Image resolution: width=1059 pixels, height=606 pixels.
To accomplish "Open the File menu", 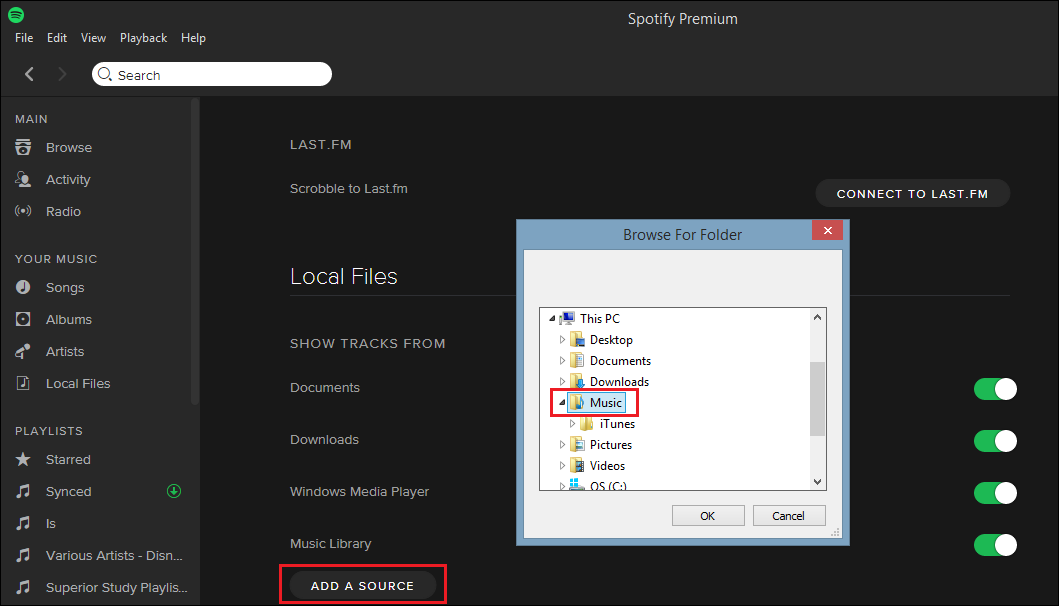I will coord(24,38).
